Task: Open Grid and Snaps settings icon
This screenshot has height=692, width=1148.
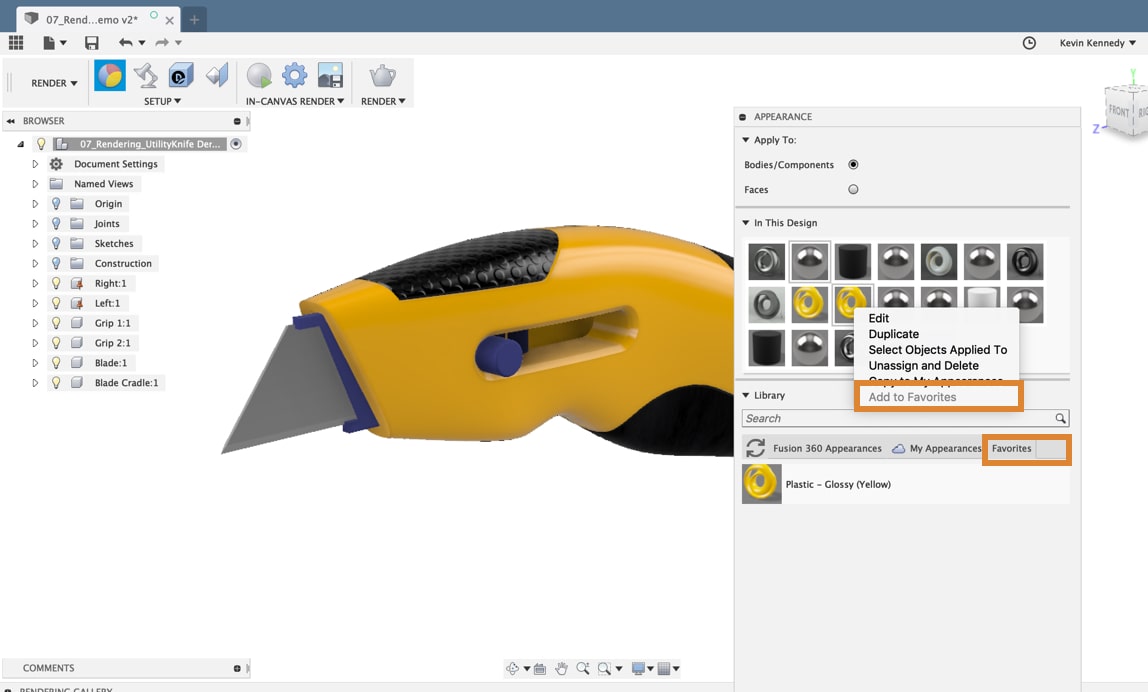Action: [664, 668]
